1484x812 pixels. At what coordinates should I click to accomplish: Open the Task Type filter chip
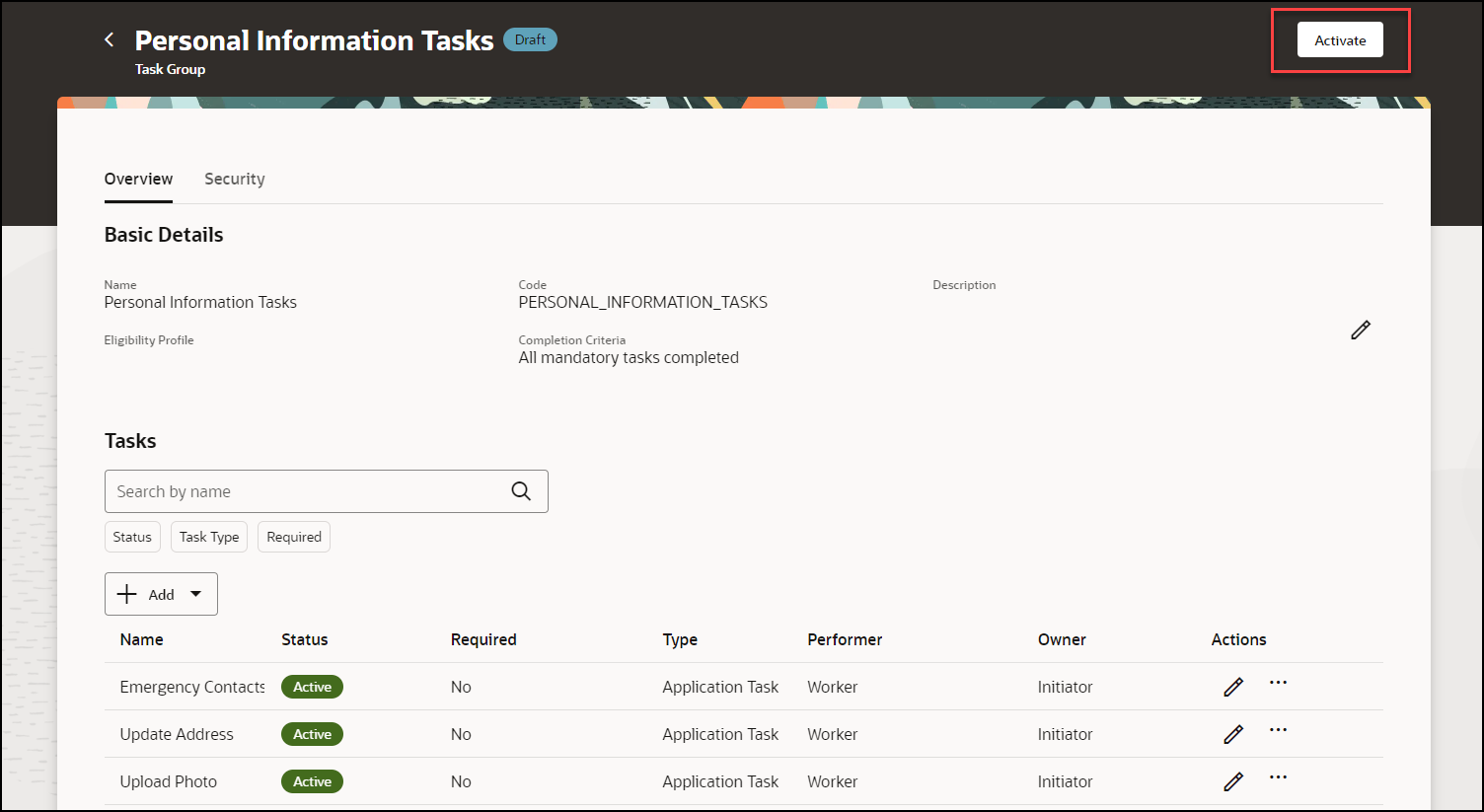pos(209,537)
